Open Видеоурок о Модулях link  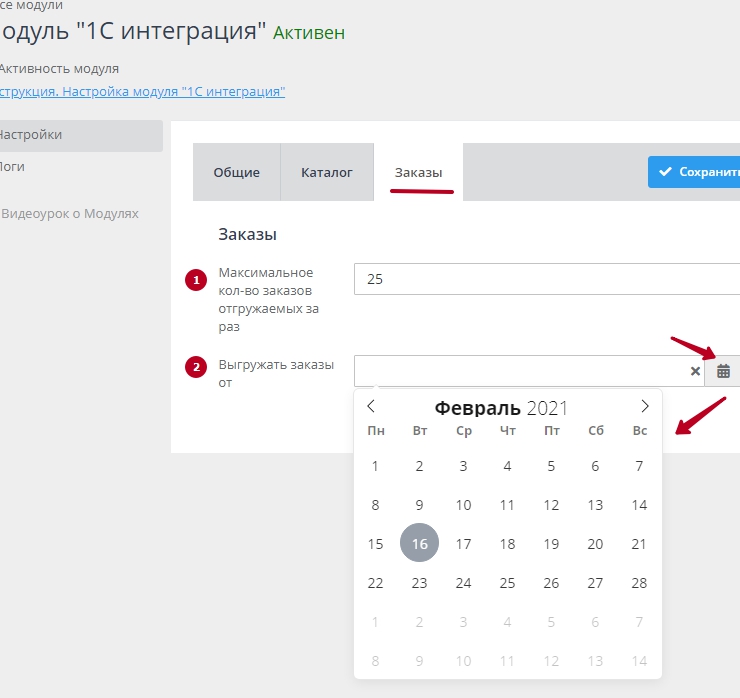(x=70, y=214)
